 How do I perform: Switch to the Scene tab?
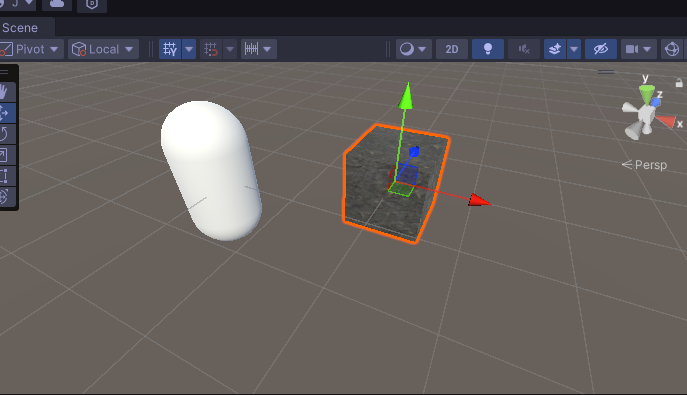tap(20, 28)
